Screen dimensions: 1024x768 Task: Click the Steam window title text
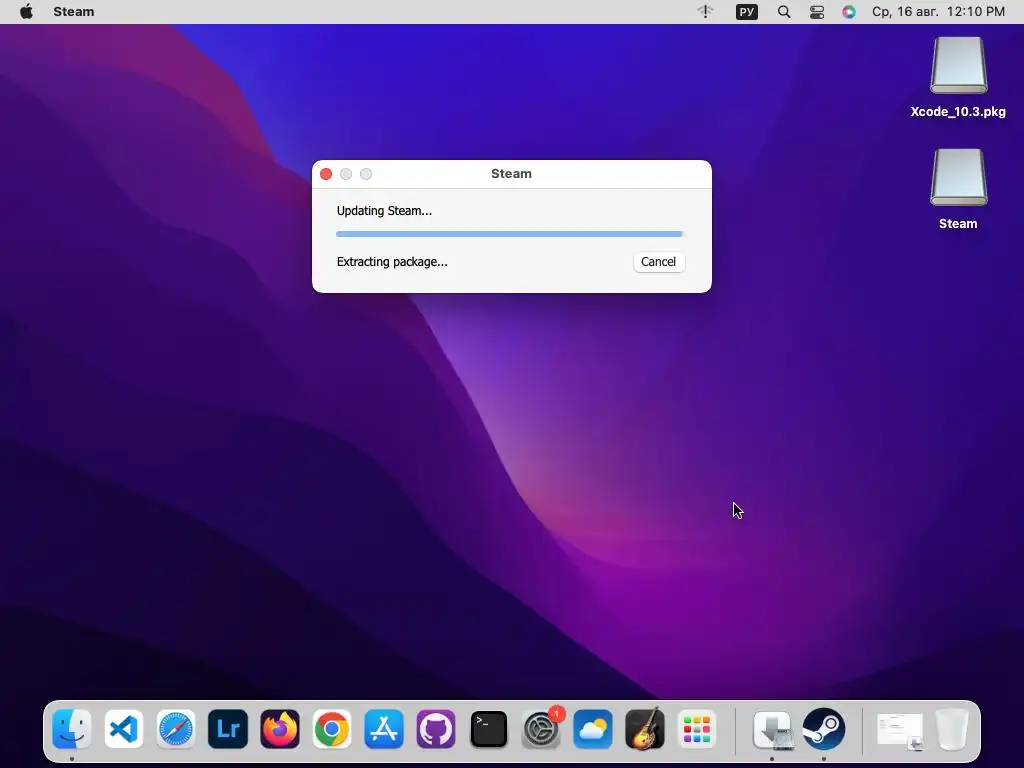[511, 174]
